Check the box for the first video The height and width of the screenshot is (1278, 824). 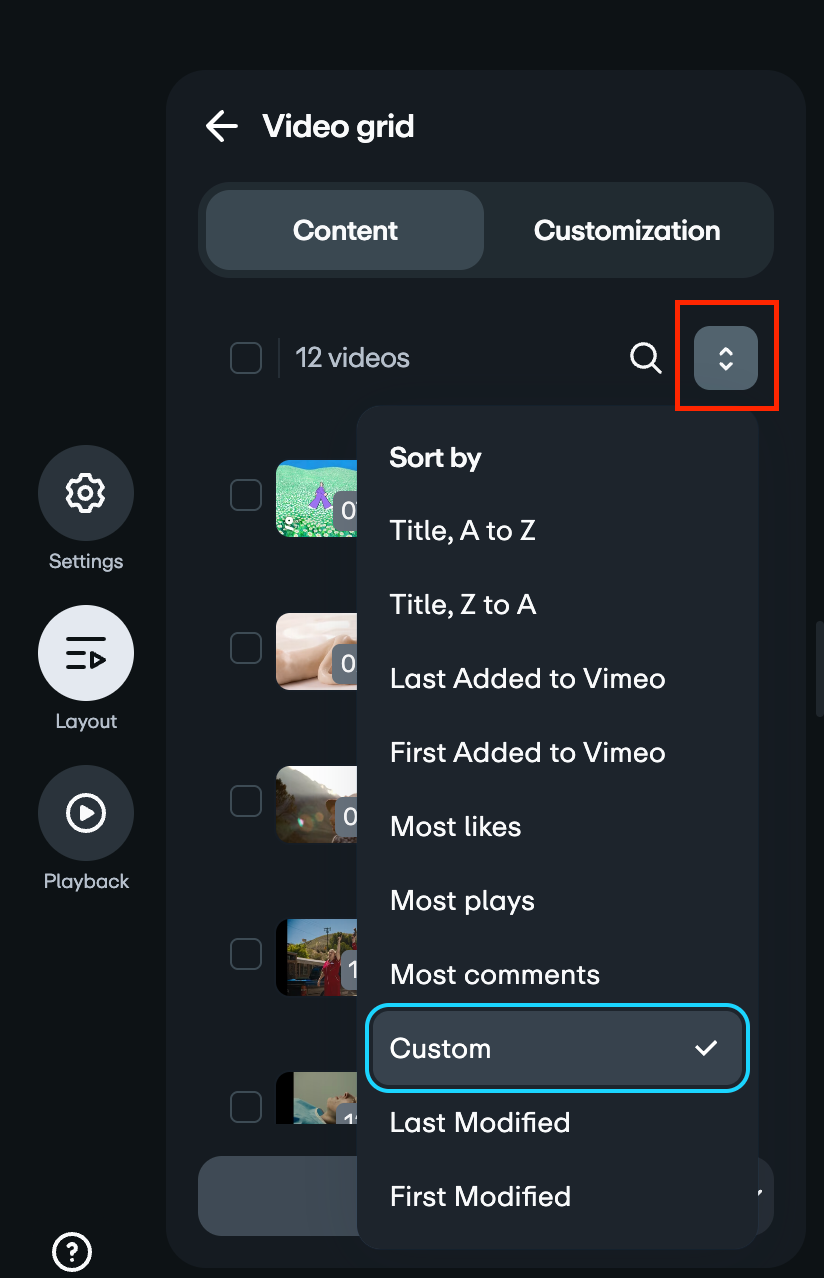pyautogui.click(x=246, y=494)
